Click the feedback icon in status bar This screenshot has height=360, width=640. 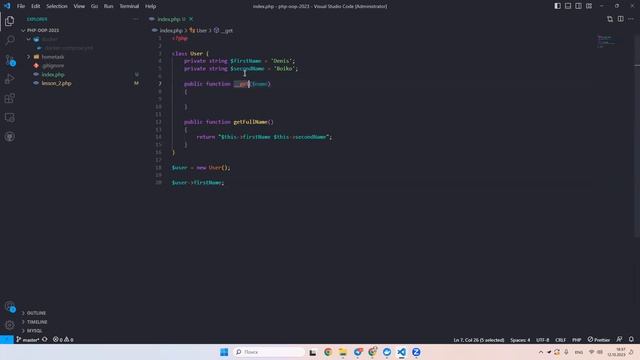click(619, 340)
